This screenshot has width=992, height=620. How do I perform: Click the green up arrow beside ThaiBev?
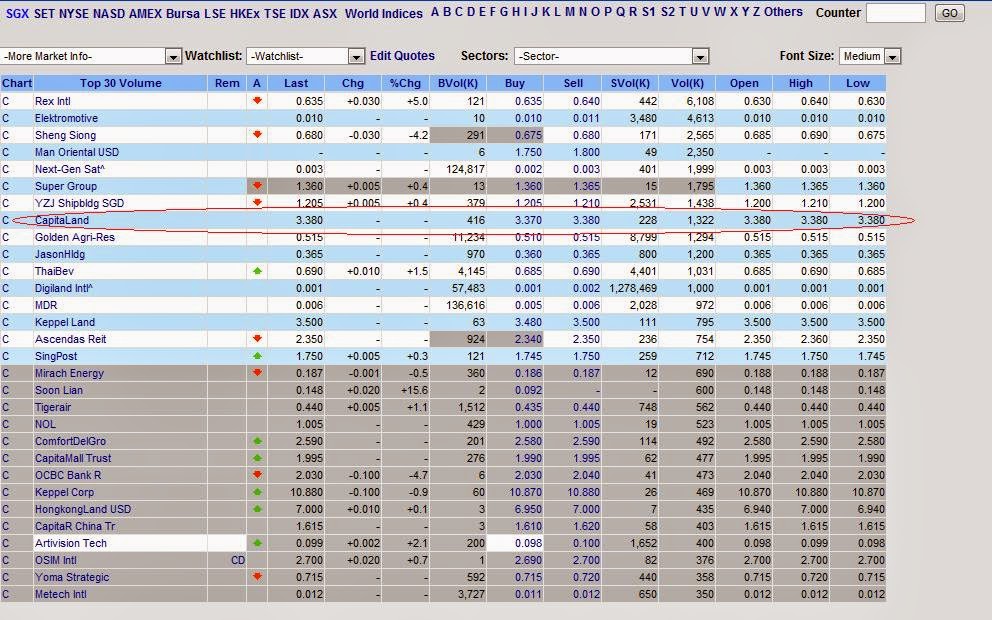[x=256, y=271]
